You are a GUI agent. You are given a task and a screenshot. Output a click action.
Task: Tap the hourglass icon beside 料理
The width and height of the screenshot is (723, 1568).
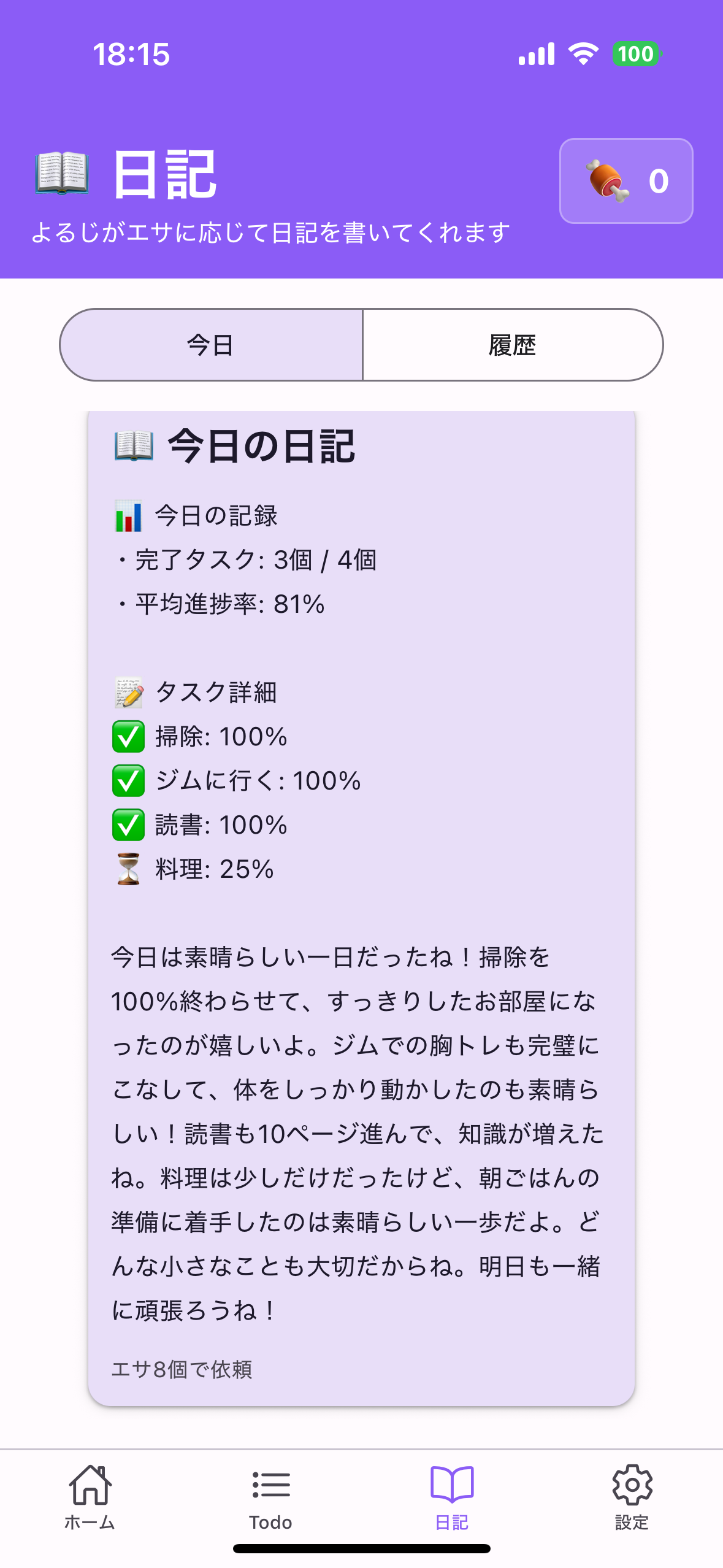(x=128, y=869)
